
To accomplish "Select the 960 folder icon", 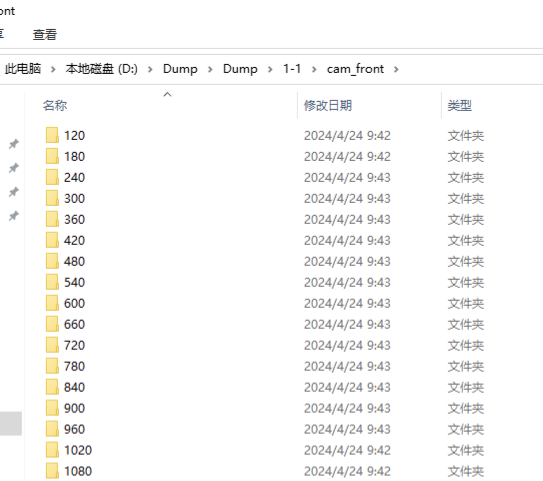I will [x=52, y=429].
